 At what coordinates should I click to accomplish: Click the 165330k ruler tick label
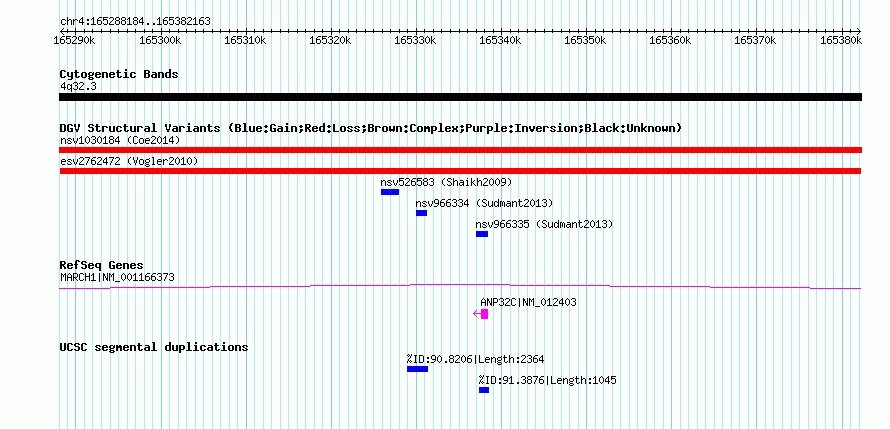417,40
